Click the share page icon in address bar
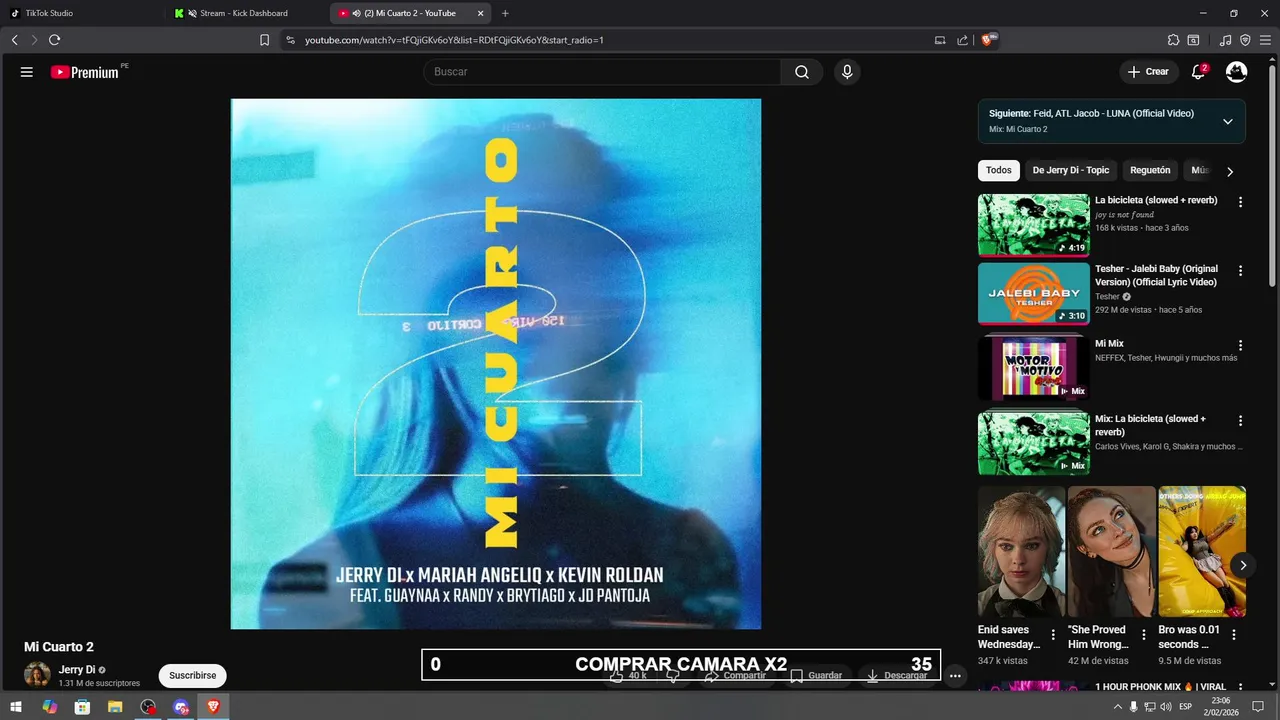1280x720 pixels. 962,40
